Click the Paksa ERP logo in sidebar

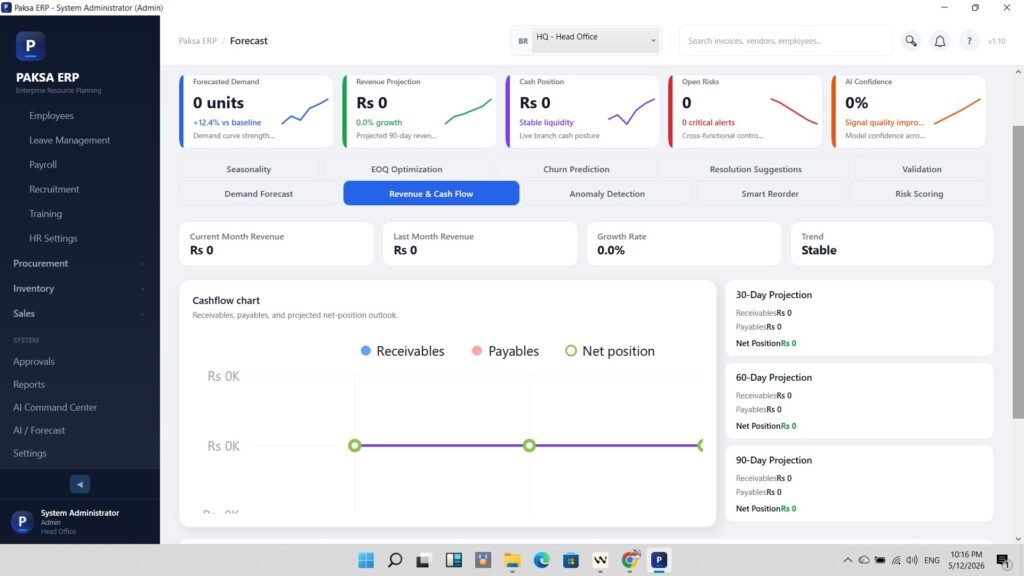pos(30,46)
